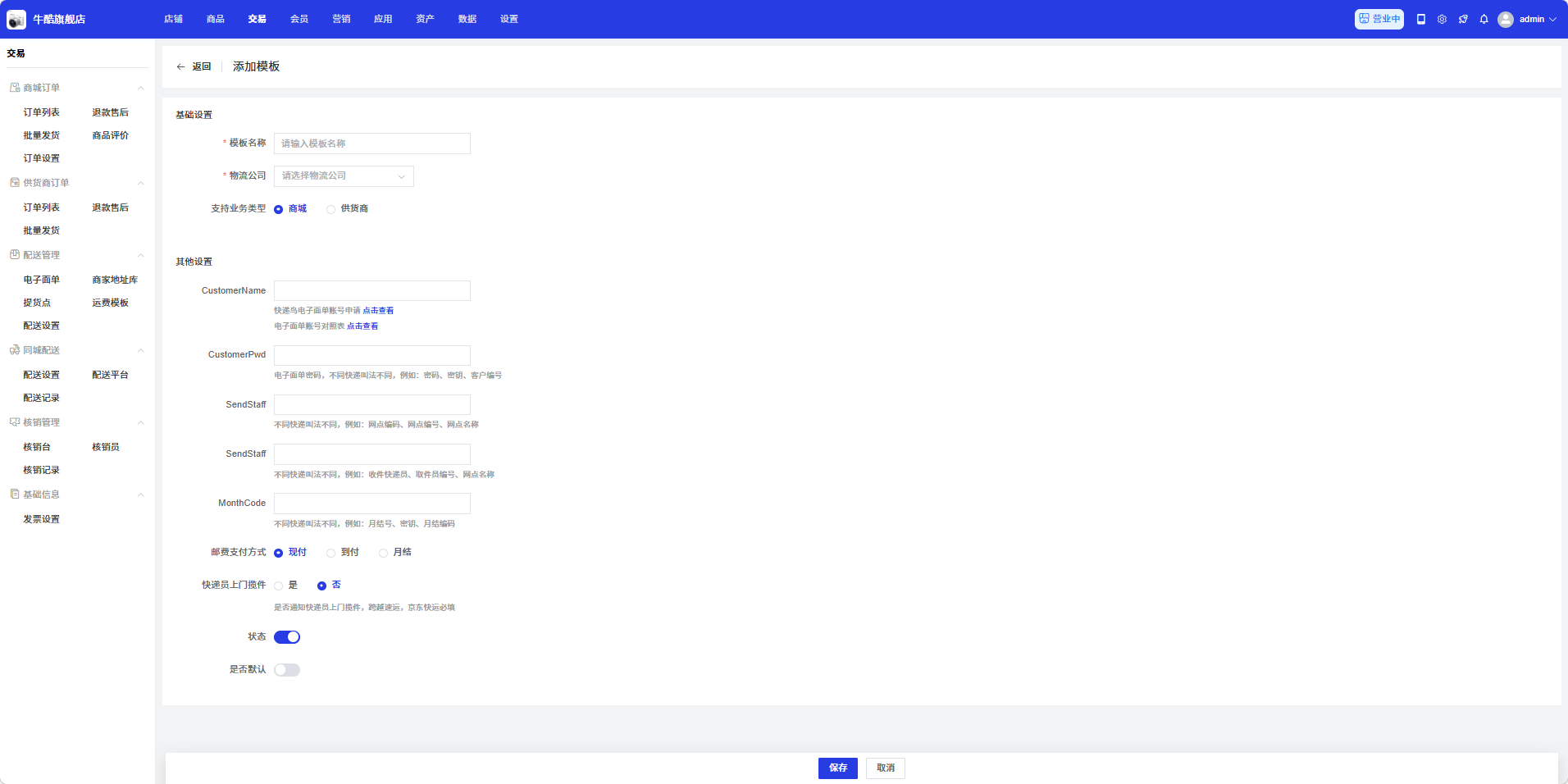Click the 同城配送 section icon
The image size is (1568, 784).
point(15,350)
